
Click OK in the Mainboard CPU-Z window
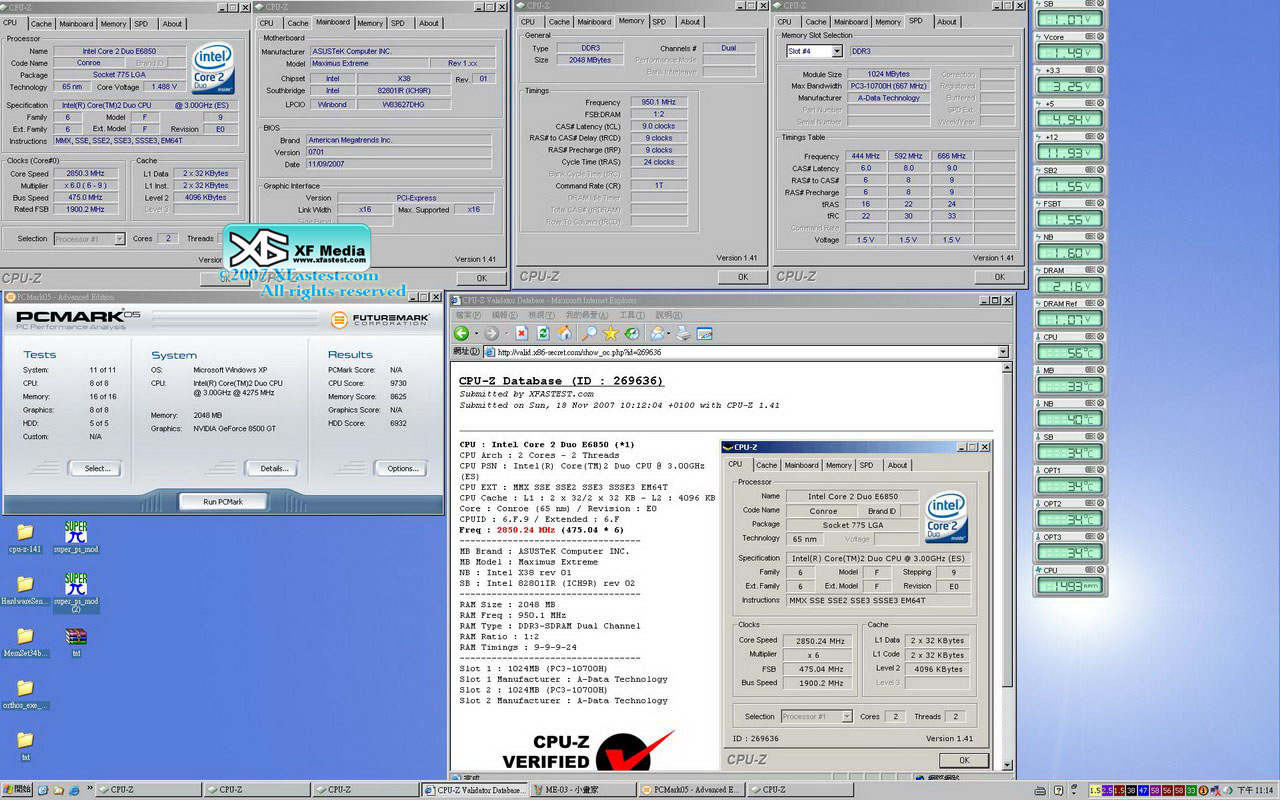coord(481,278)
